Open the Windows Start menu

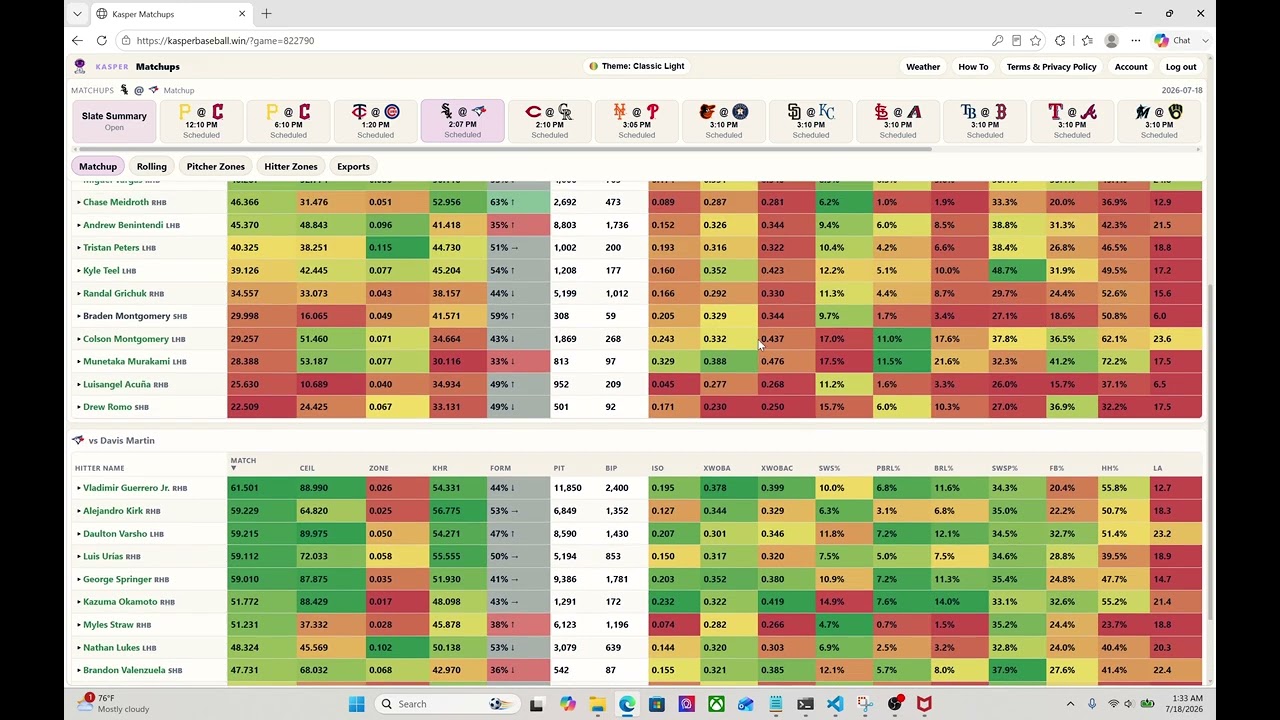pos(356,704)
